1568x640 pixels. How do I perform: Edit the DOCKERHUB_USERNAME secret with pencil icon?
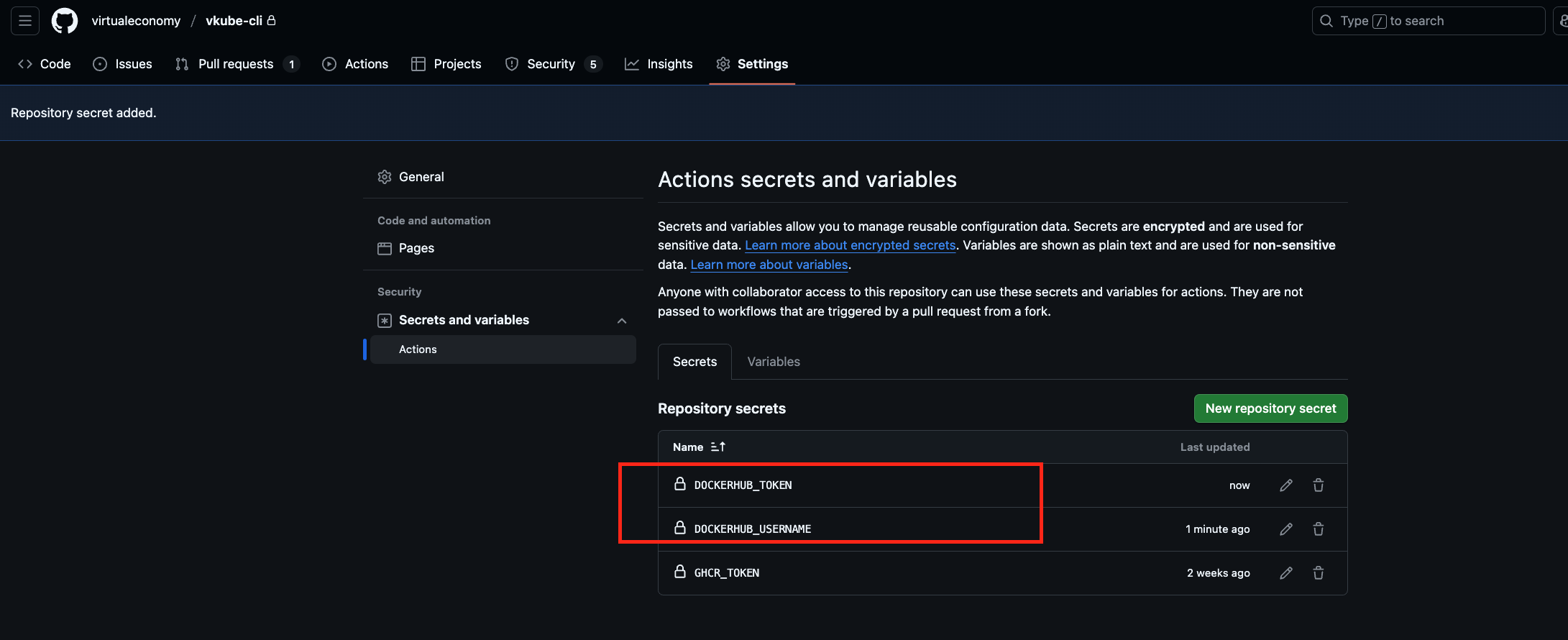tap(1286, 529)
